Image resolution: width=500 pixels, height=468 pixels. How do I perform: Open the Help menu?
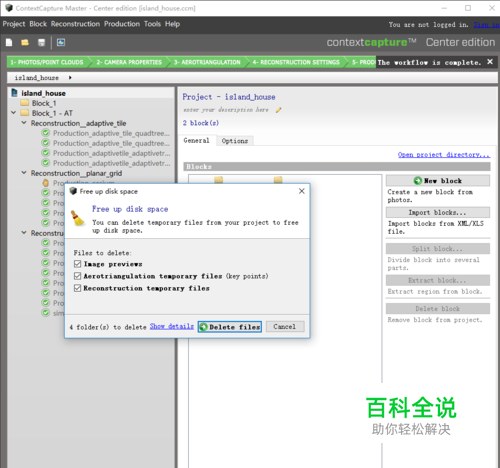pos(172,24)
